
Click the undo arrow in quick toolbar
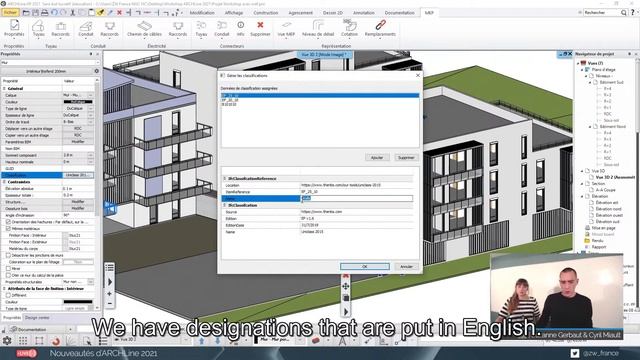click(54, 13)
